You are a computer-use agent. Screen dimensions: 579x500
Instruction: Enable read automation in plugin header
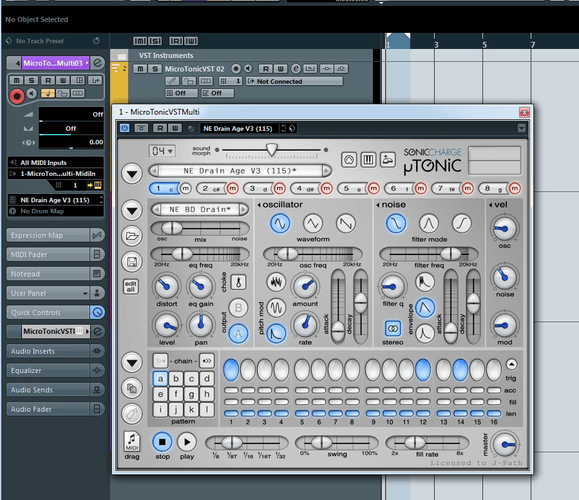[160, 128]
